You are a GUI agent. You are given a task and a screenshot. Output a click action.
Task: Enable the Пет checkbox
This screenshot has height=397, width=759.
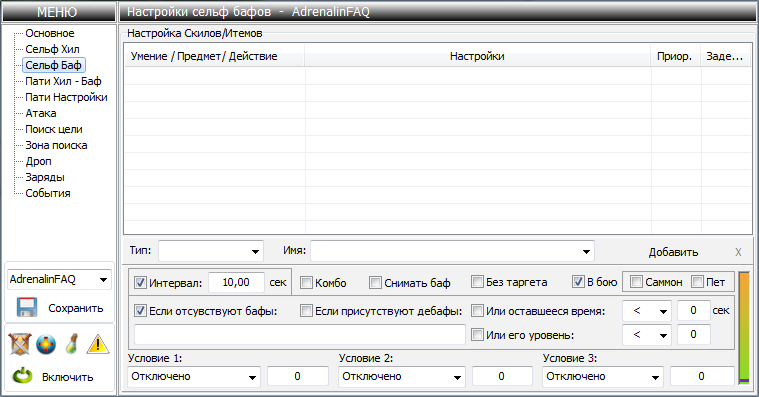coord(698,282)
